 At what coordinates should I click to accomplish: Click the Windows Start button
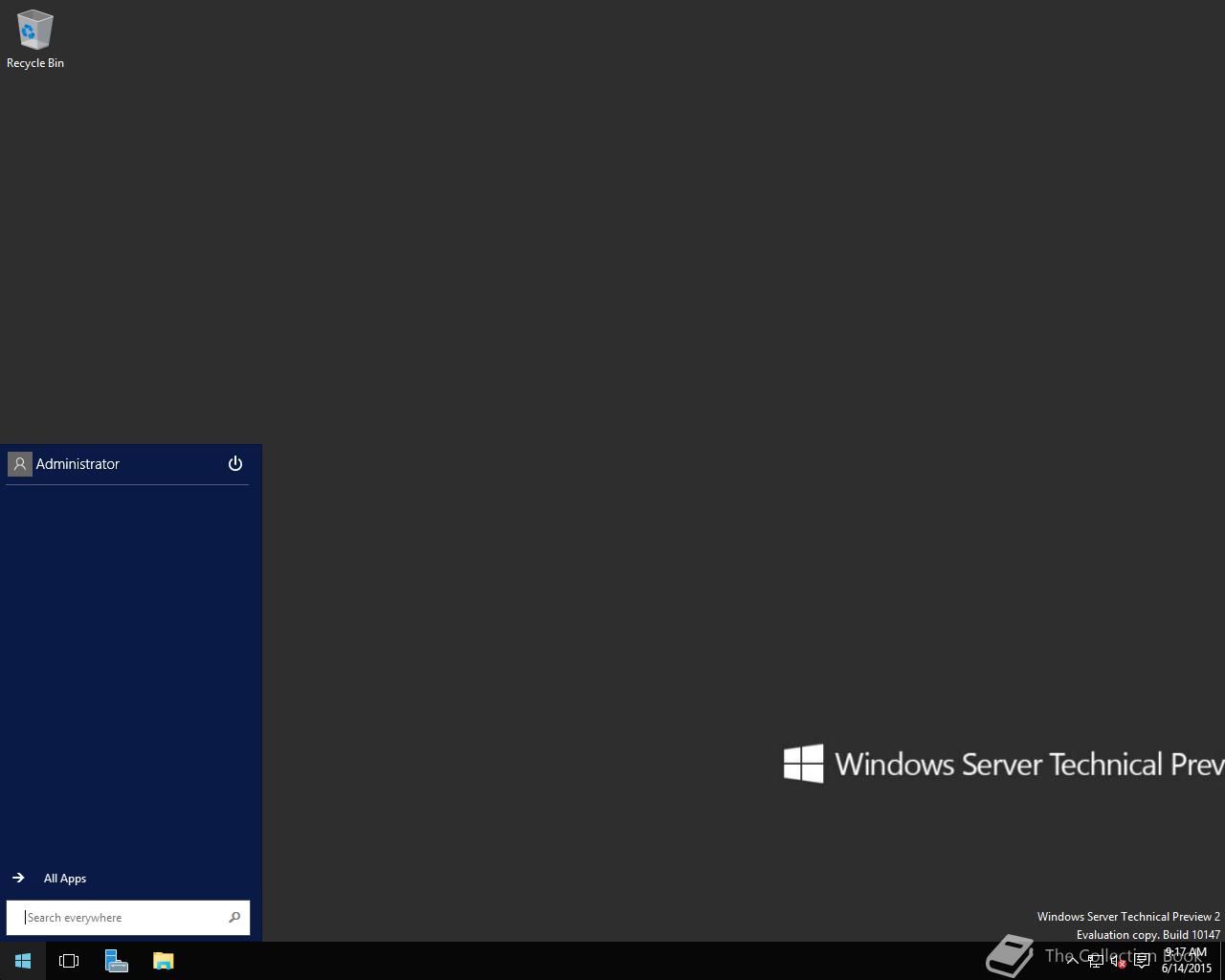pos(23,961)
